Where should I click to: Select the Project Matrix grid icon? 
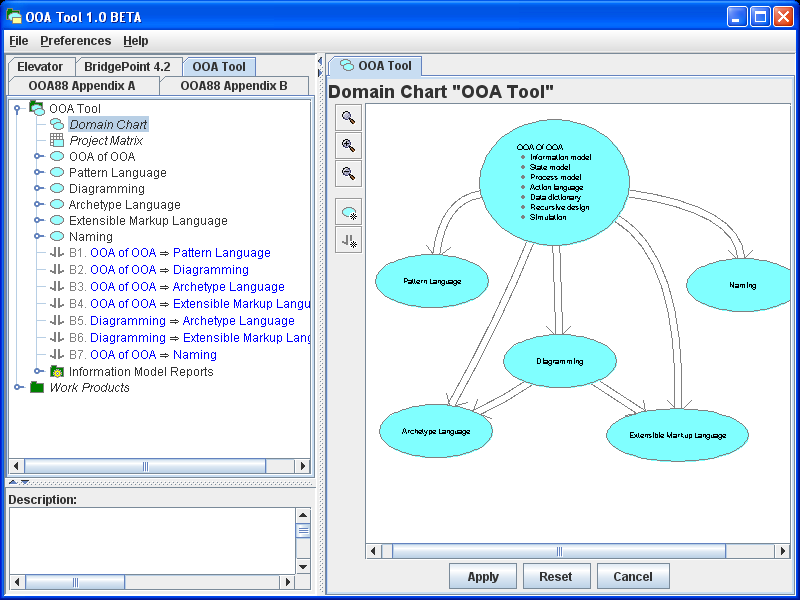(57, 141)
